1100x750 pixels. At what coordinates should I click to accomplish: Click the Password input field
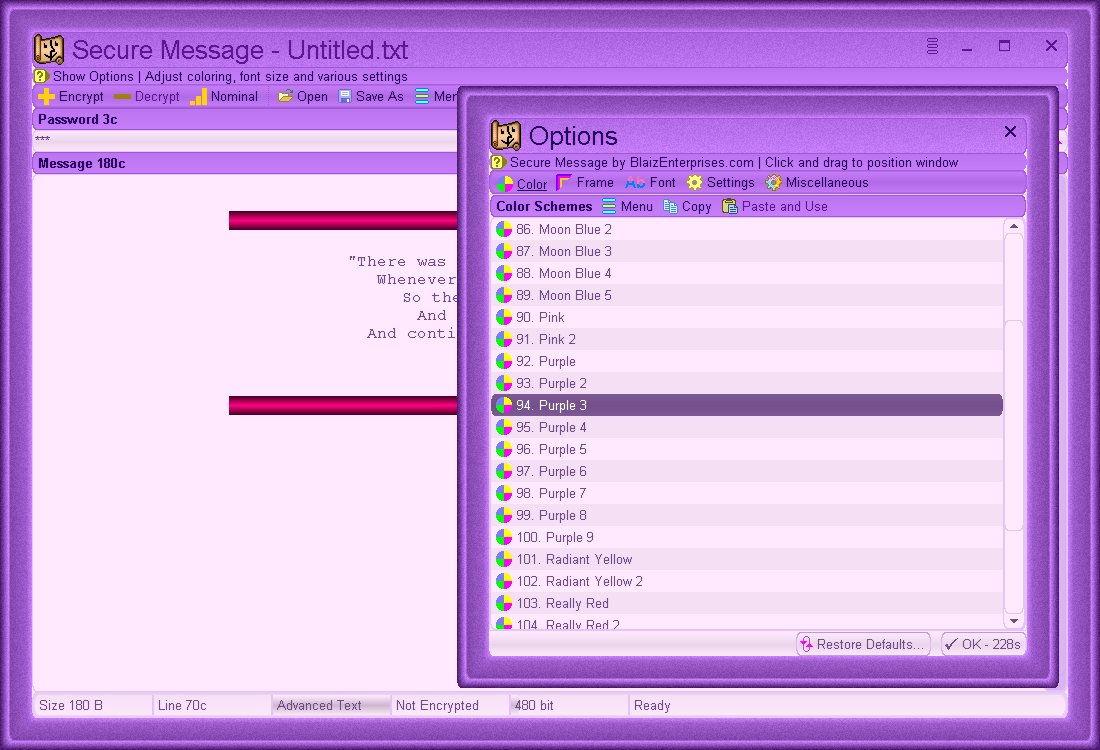246,140
